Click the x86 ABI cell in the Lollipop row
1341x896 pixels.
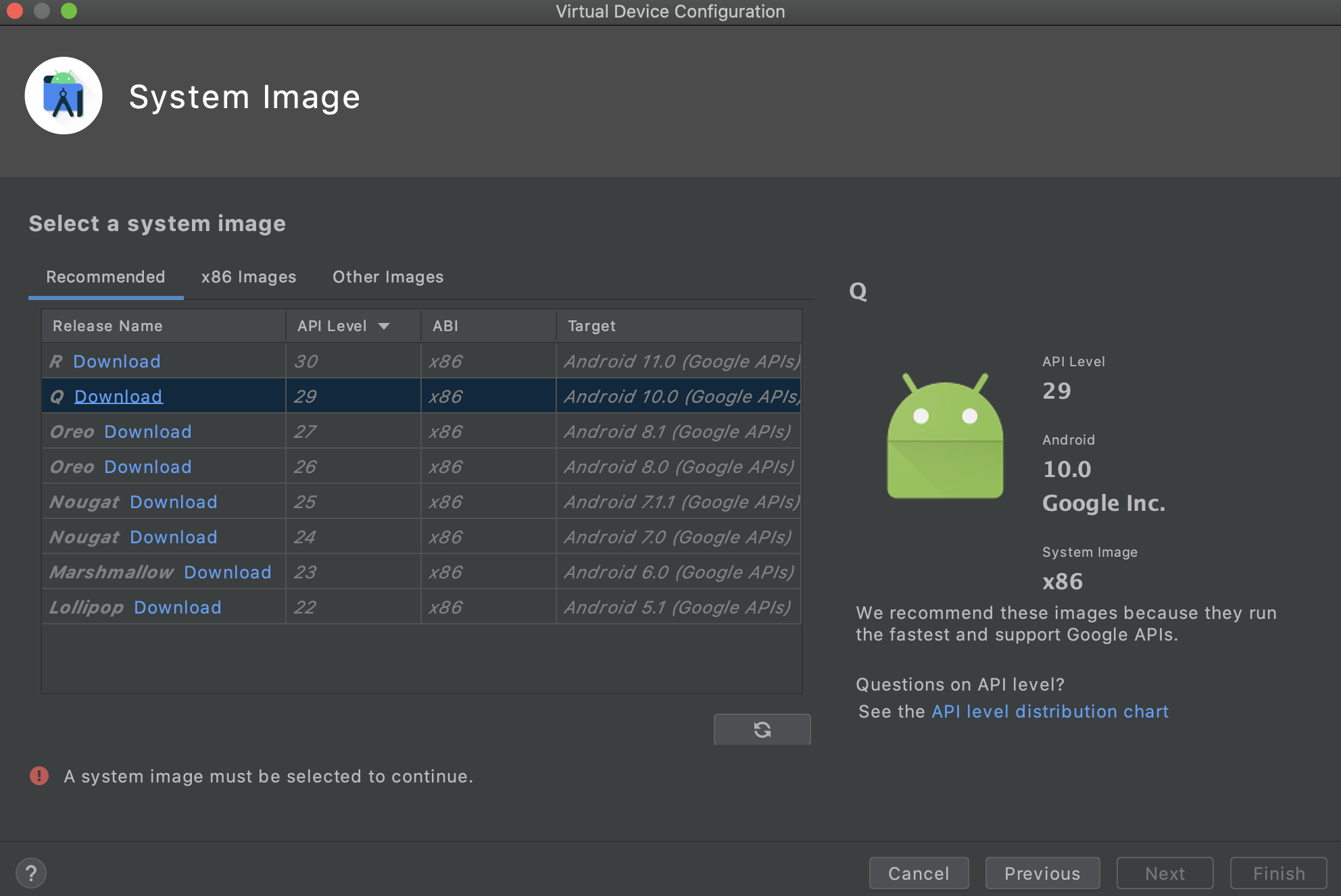[x=489, y=607]
